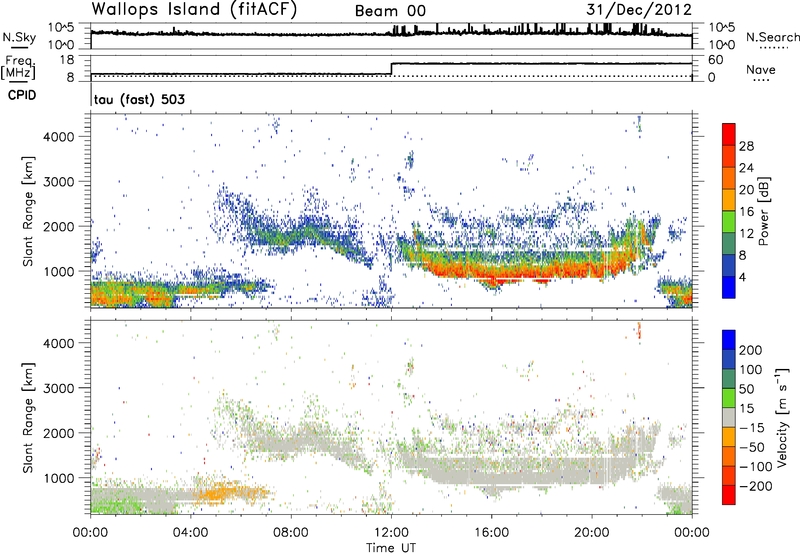Click the 'tau (fast) 503' text
Image resolution: width=800 pixels, height=554 pixels.
pyautogui.click(x=139, y=99)
